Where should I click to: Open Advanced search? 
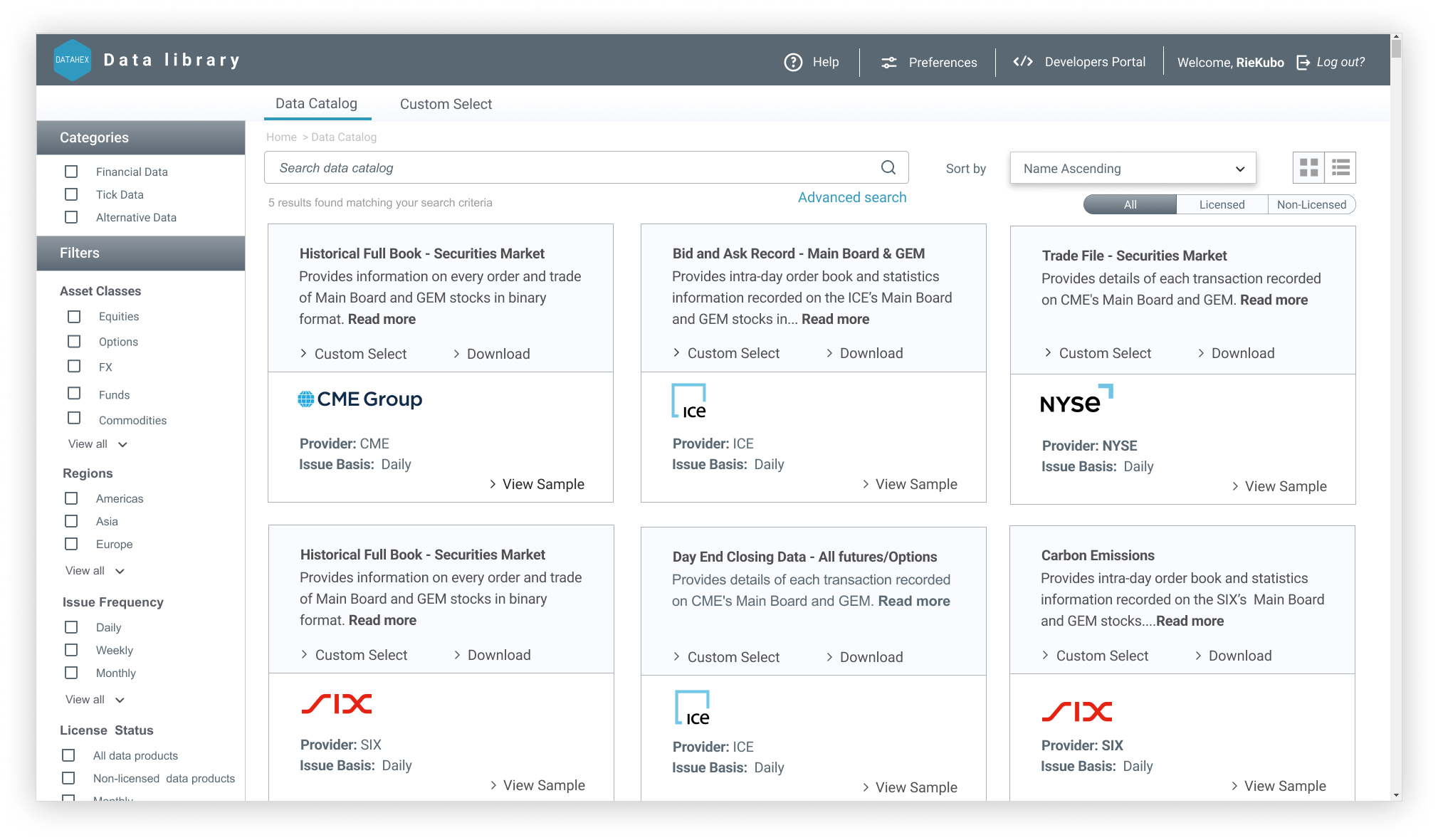[852, 197]
